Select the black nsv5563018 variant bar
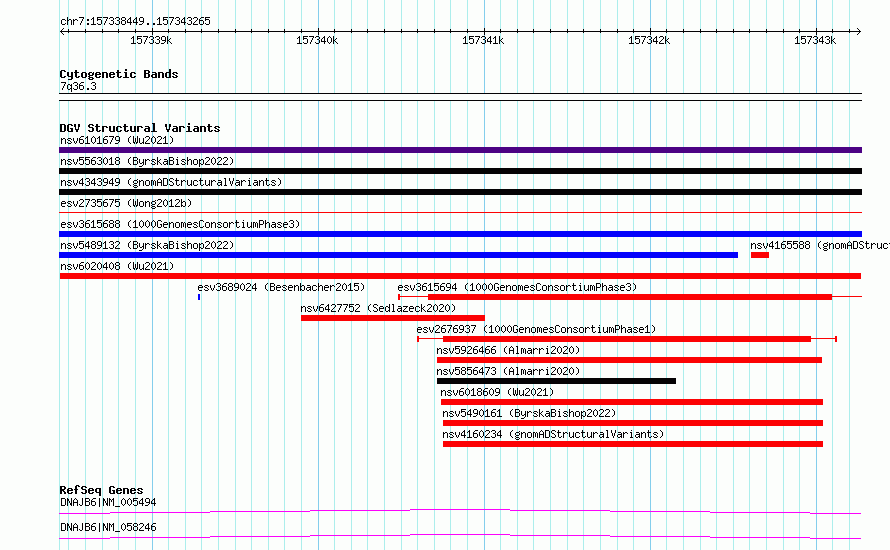This screenshot has height=550, width=890. [x=460, y=171]
